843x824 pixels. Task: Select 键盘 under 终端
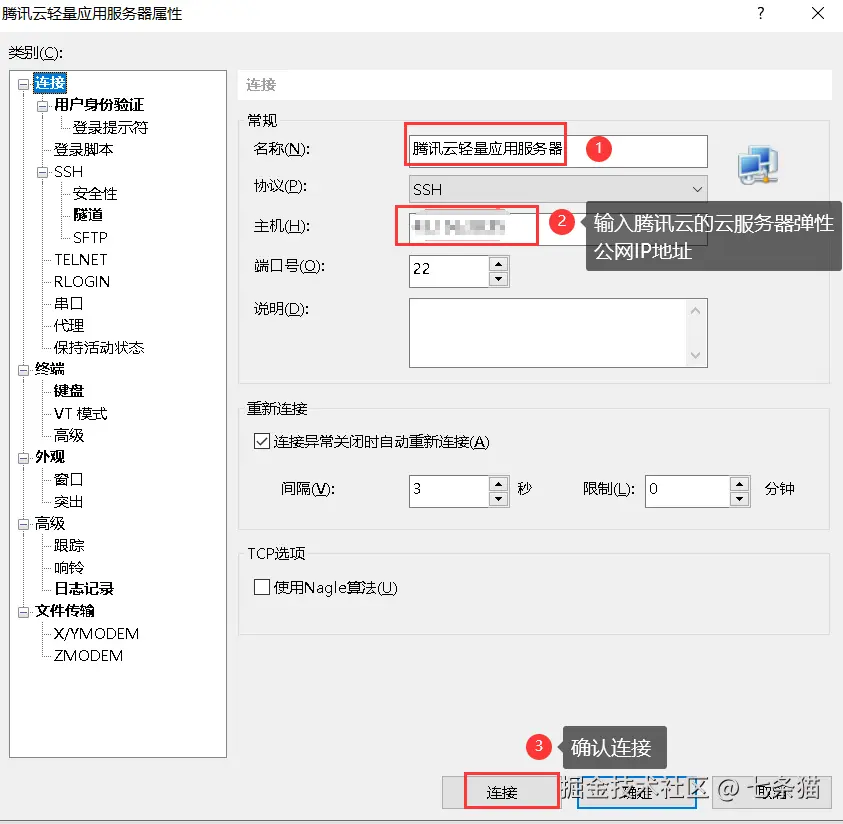coord(69,391)
